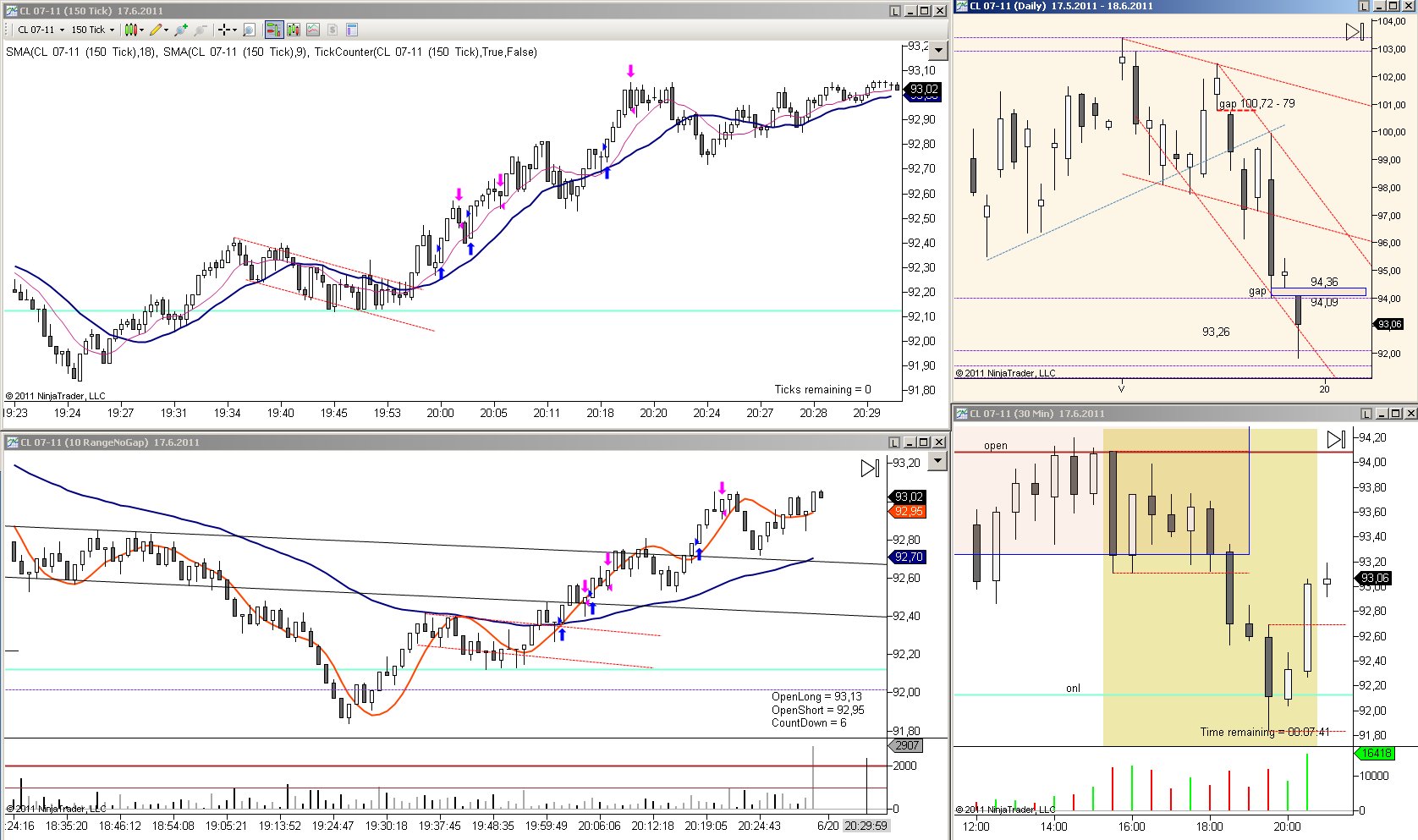This screenshot has height=840, width=1418.
Task: Click the blue gap rectangle on Daily chart
Action: tap(1318, 292)
